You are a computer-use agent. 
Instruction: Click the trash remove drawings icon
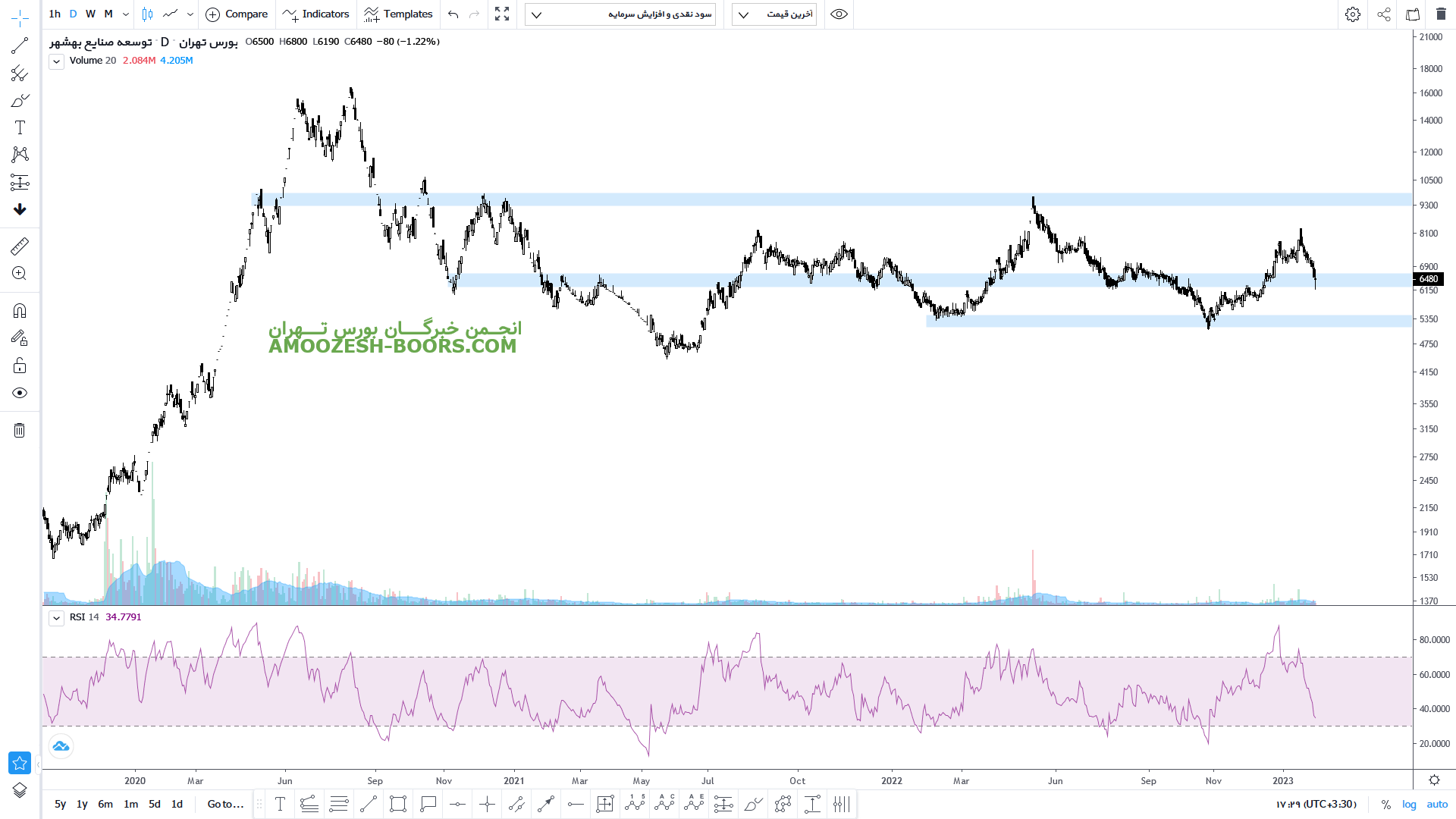(20, 431)
